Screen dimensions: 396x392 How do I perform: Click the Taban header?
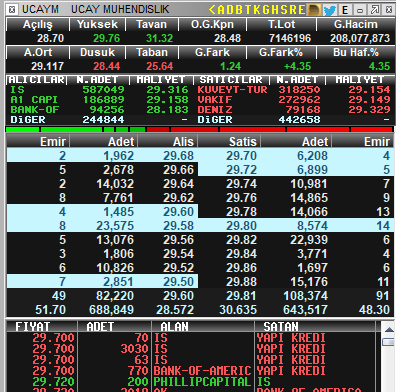click(x=152, y=52)
